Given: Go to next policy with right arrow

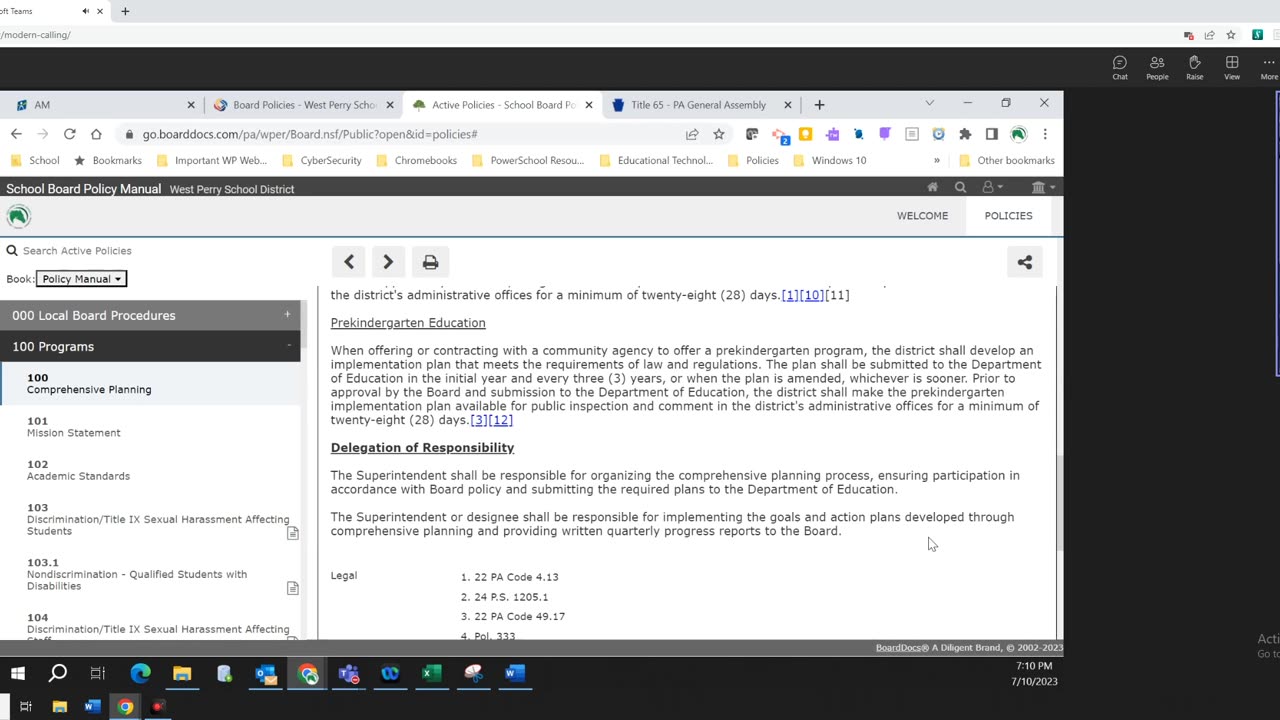Looking at the screenshot, I should [x=388, y=262].
